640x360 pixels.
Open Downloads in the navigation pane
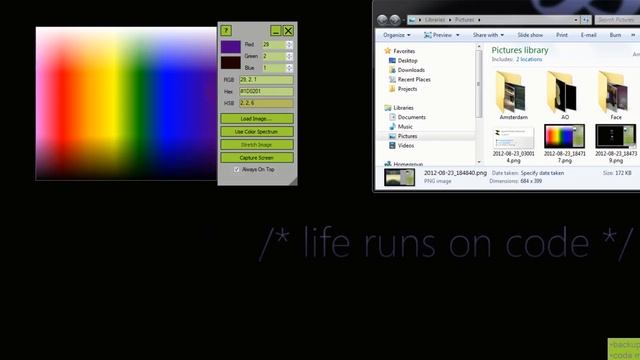point(407,70)
